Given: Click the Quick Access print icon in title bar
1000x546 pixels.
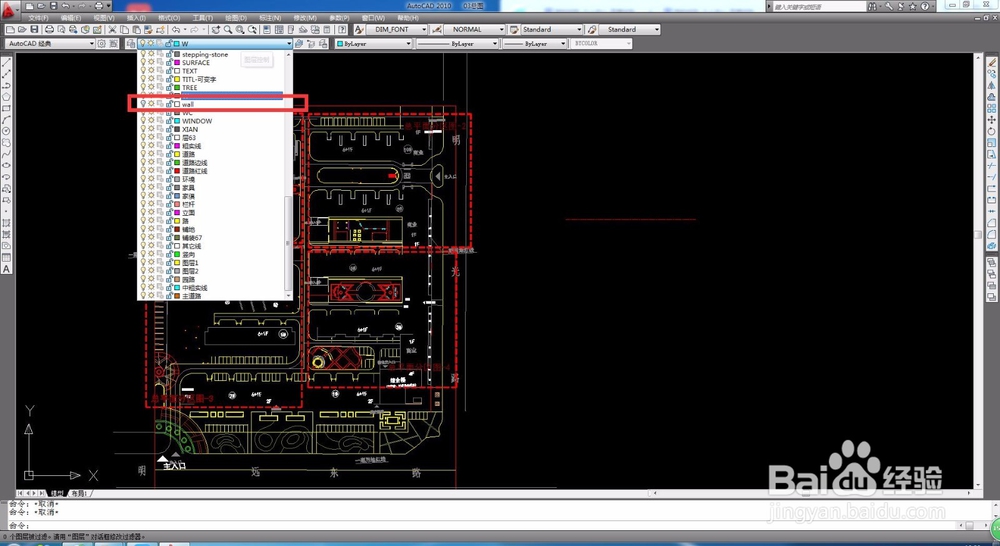Looking at the screenshot, I should (99, 6).
